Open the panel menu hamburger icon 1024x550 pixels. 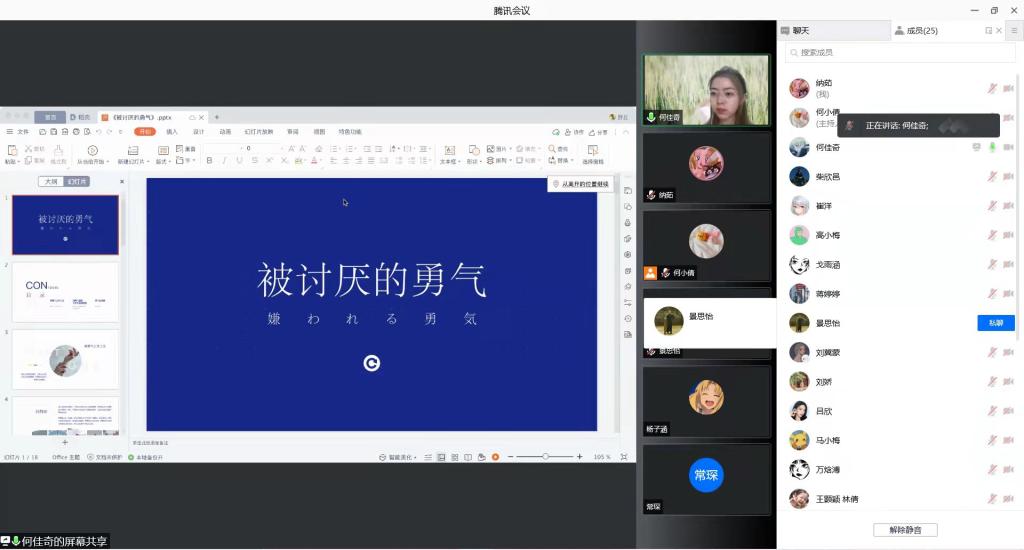(x=1013, y=31)
